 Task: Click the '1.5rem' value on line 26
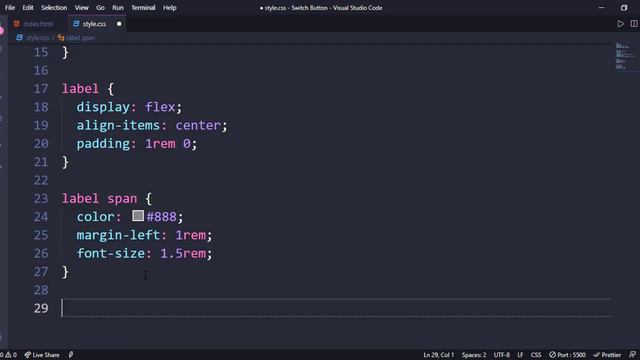[x=183, y=253]
